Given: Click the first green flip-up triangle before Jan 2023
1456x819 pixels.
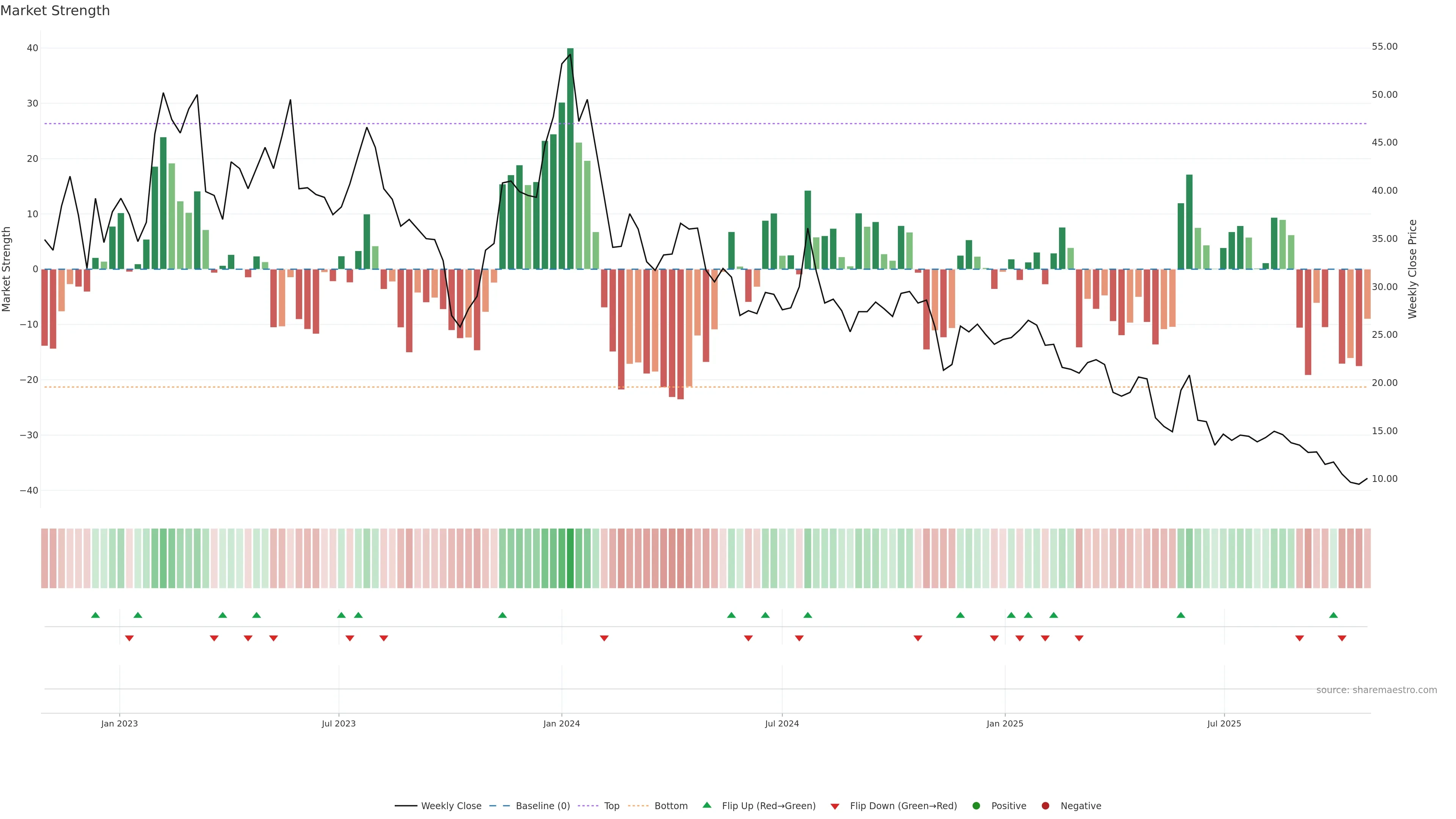Looking at the screenshot, I should 96,615.
